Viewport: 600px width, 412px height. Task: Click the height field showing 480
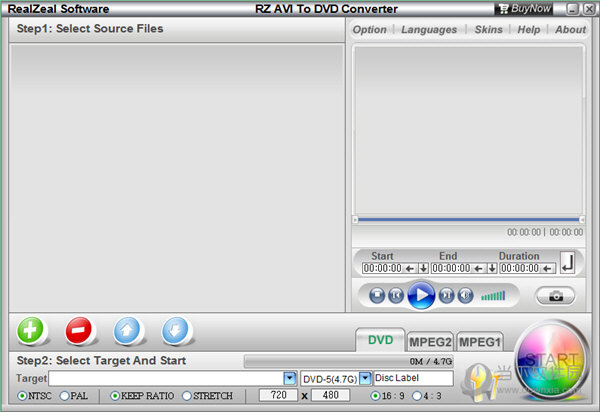(330, 395)
